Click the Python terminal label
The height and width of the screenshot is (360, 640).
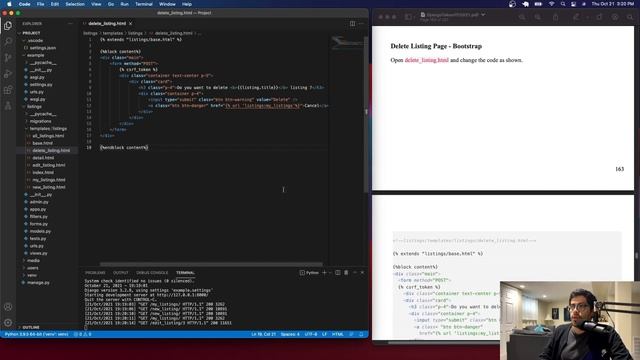point(309,273)
